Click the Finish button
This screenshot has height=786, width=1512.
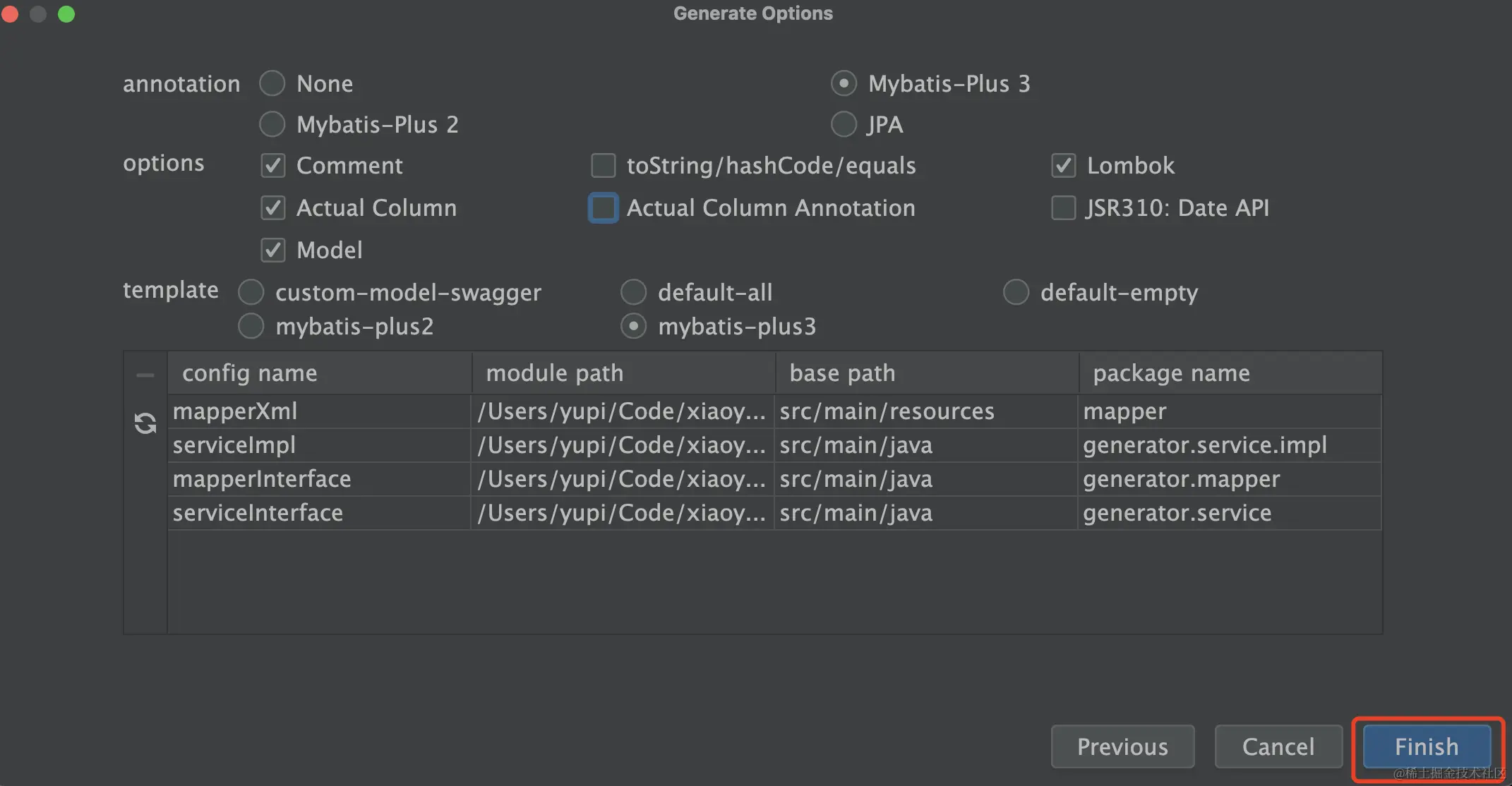(1427, 746)
